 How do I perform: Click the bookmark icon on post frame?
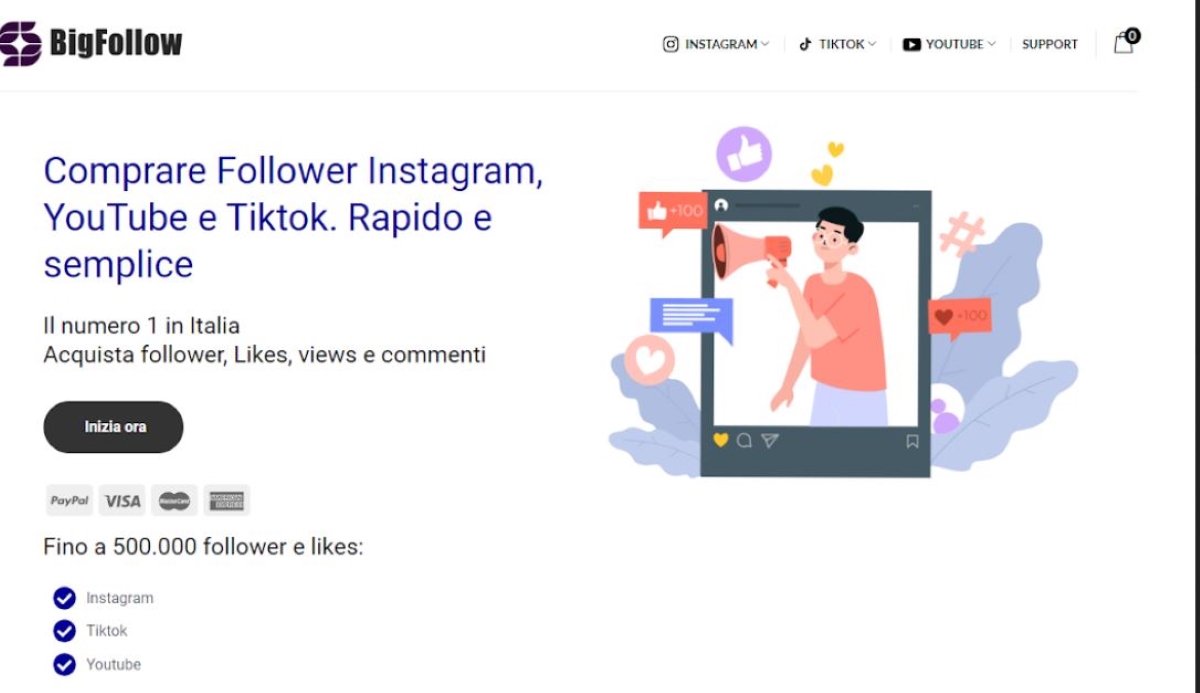click(x=912, y=441)
